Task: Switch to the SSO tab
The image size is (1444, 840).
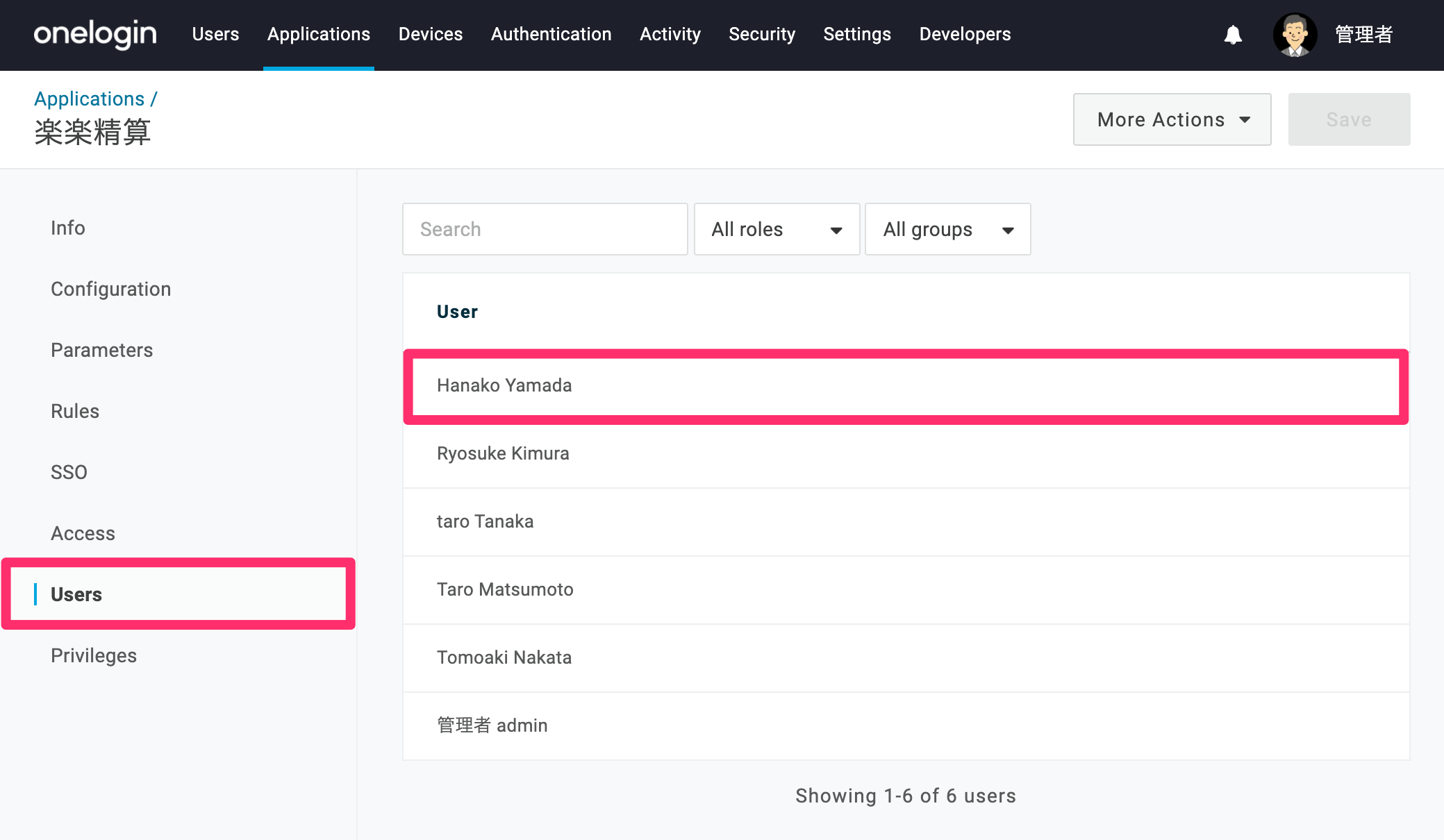Action: 69,472
